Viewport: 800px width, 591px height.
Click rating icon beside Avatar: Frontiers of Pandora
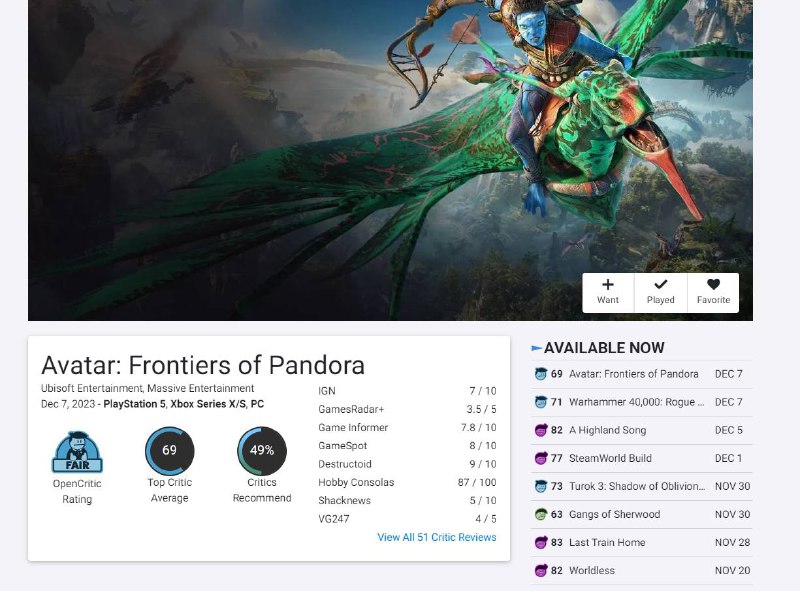[540, 374]
